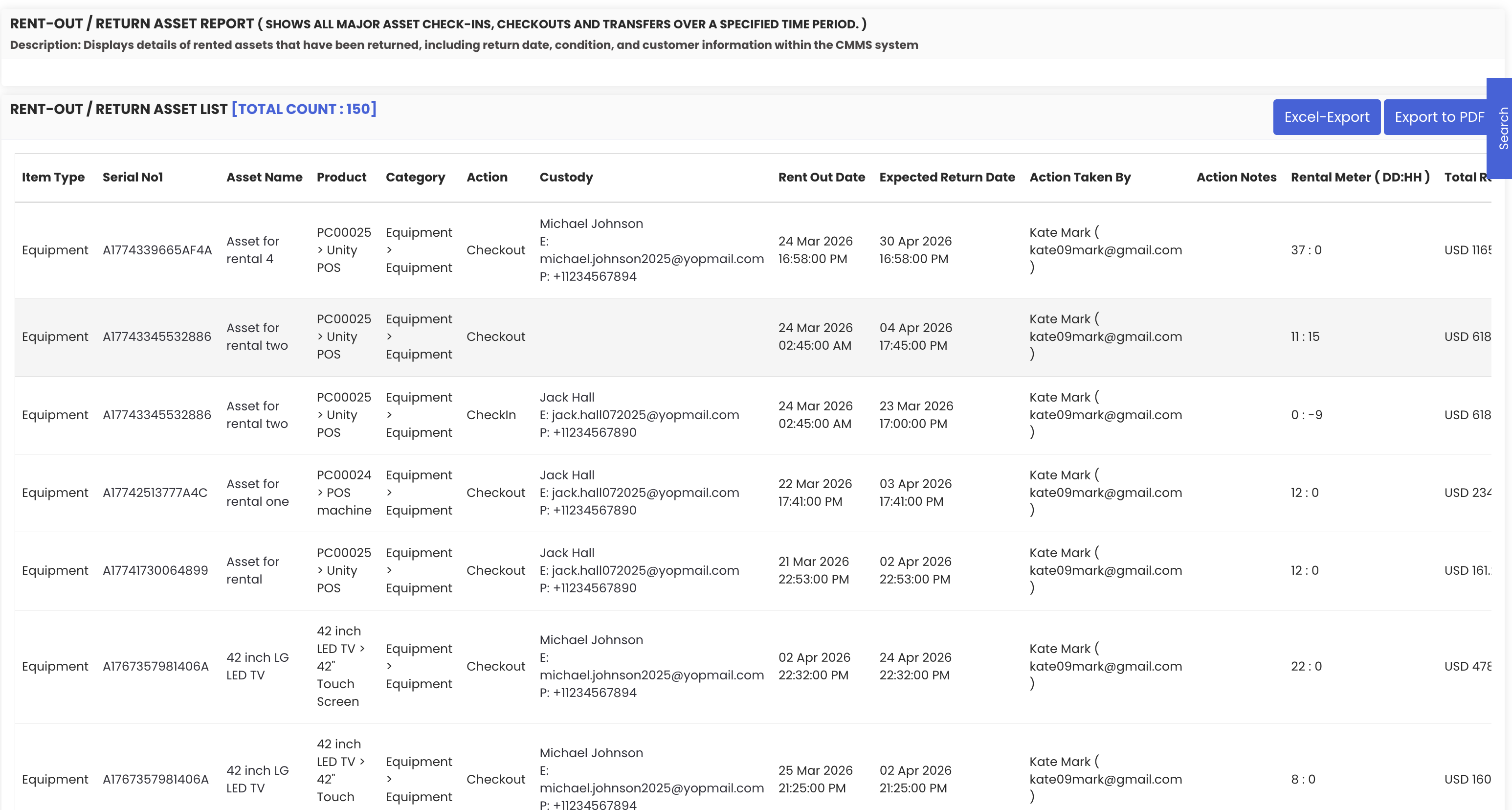Click the Asset Name column header
This screenshot has height=810, width=1512.
click(264, 177)
